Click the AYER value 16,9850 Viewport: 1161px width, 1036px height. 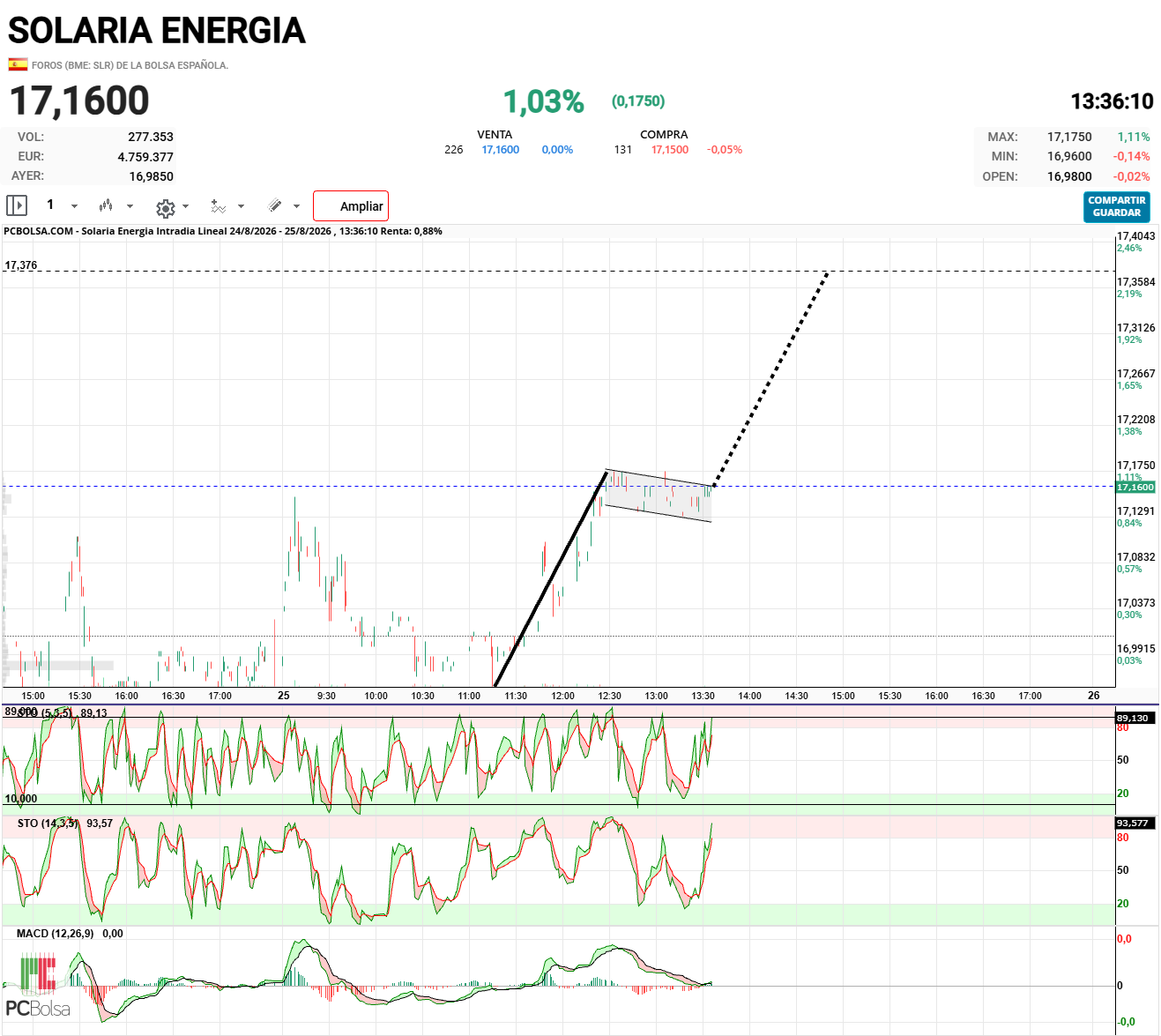point(152,176)
